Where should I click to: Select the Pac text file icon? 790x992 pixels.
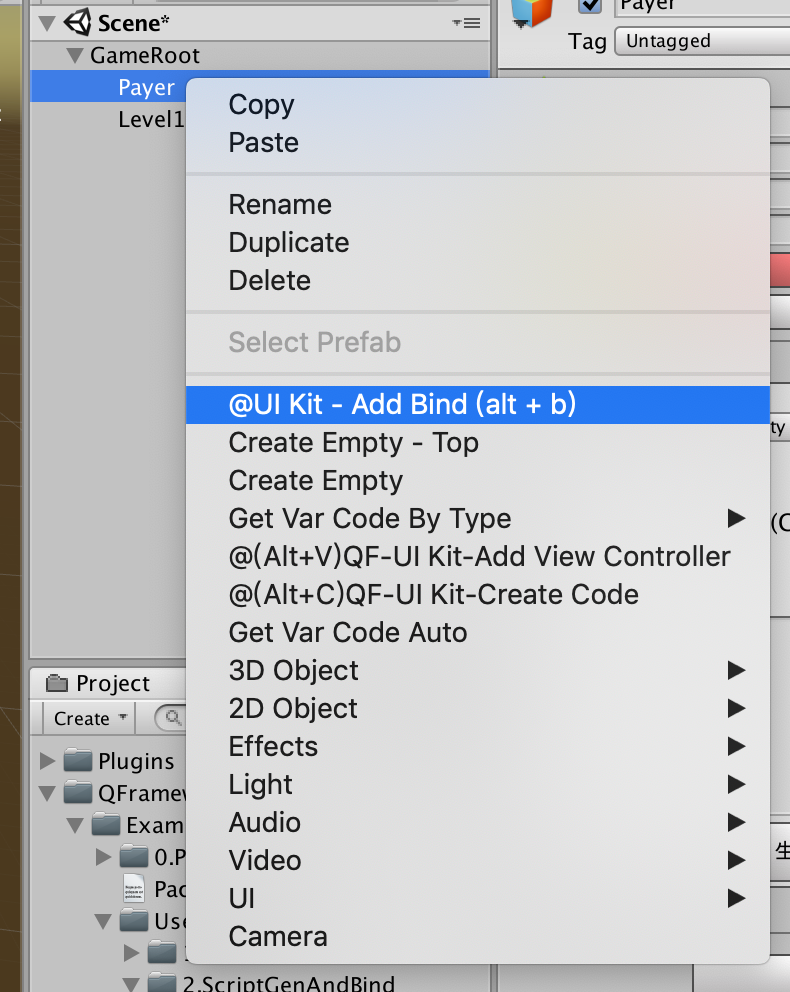pyautogui.click(x=133, y=888)
